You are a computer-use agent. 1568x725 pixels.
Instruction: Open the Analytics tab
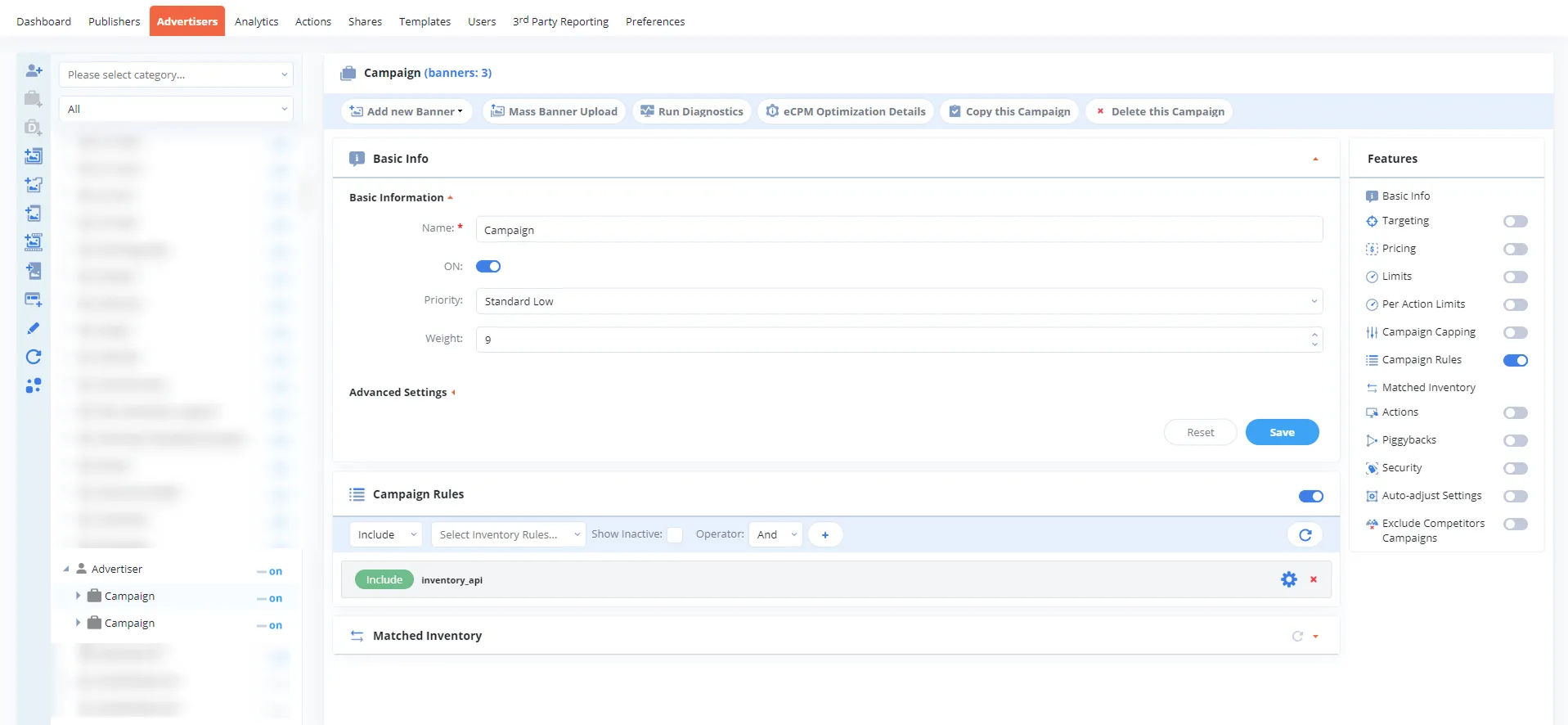point(256,21)
